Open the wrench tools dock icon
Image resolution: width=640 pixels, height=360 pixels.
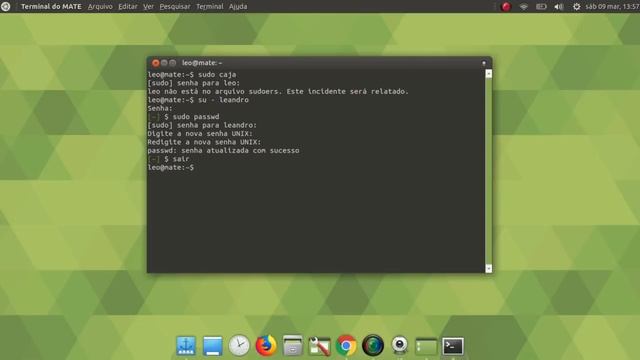320,346
